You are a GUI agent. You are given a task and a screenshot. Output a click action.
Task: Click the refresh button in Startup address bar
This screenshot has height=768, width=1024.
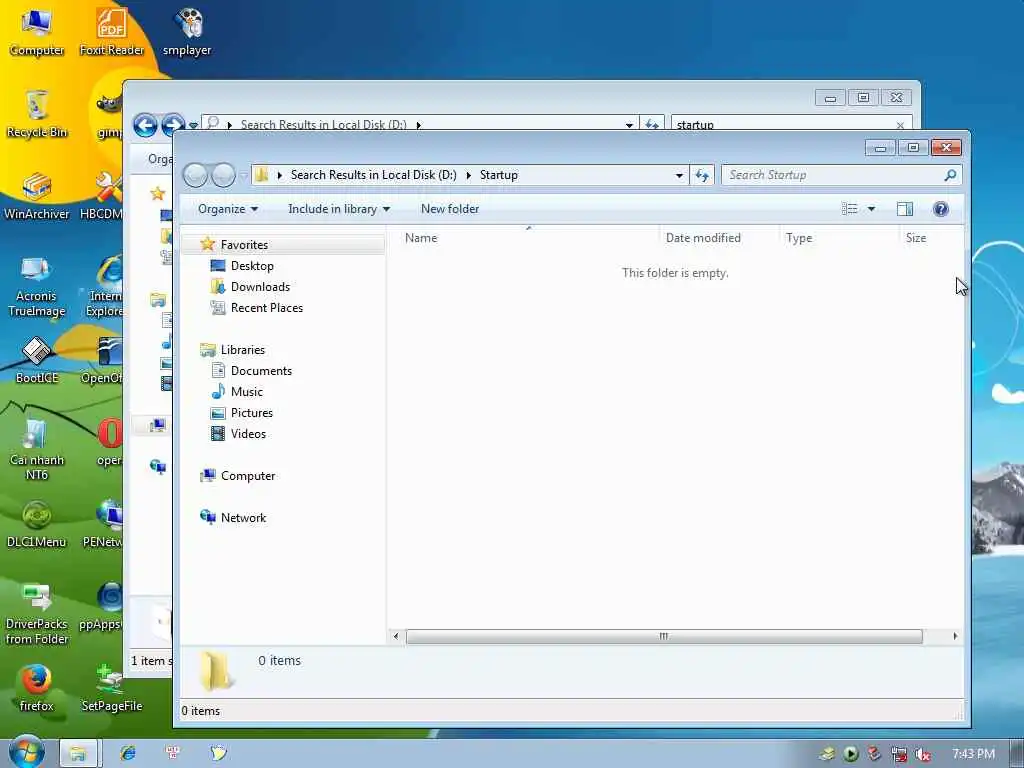tap(702, 175)
